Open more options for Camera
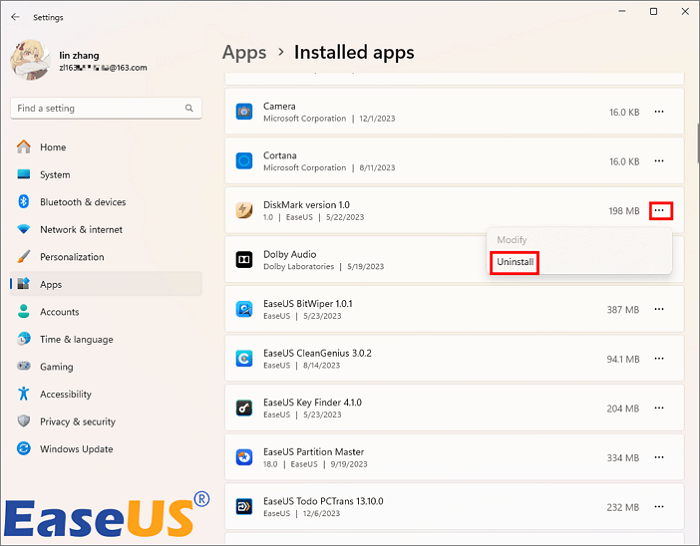 point(659,112)
